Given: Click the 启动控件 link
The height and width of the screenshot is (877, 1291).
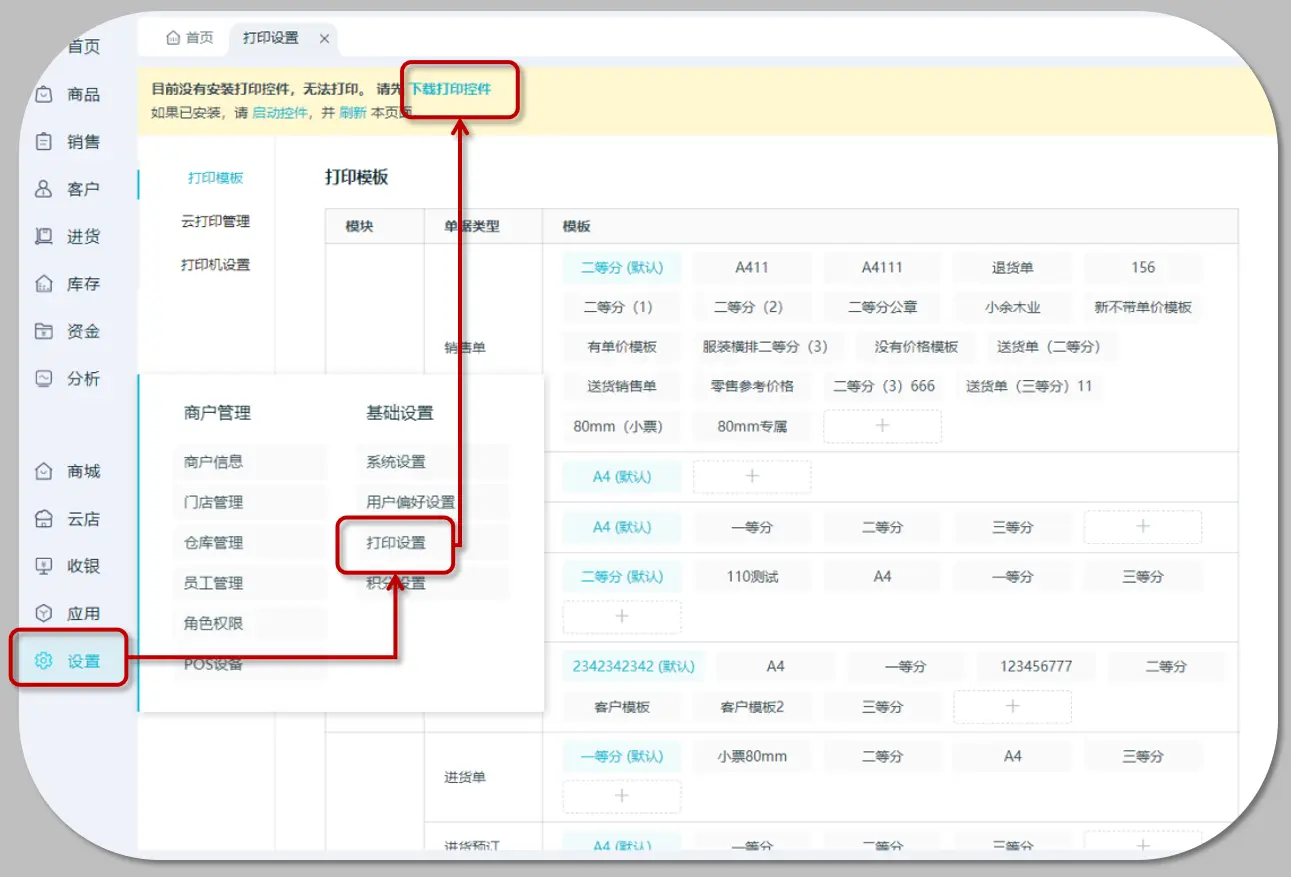Looking at the screenshot, I should point(280,113).
